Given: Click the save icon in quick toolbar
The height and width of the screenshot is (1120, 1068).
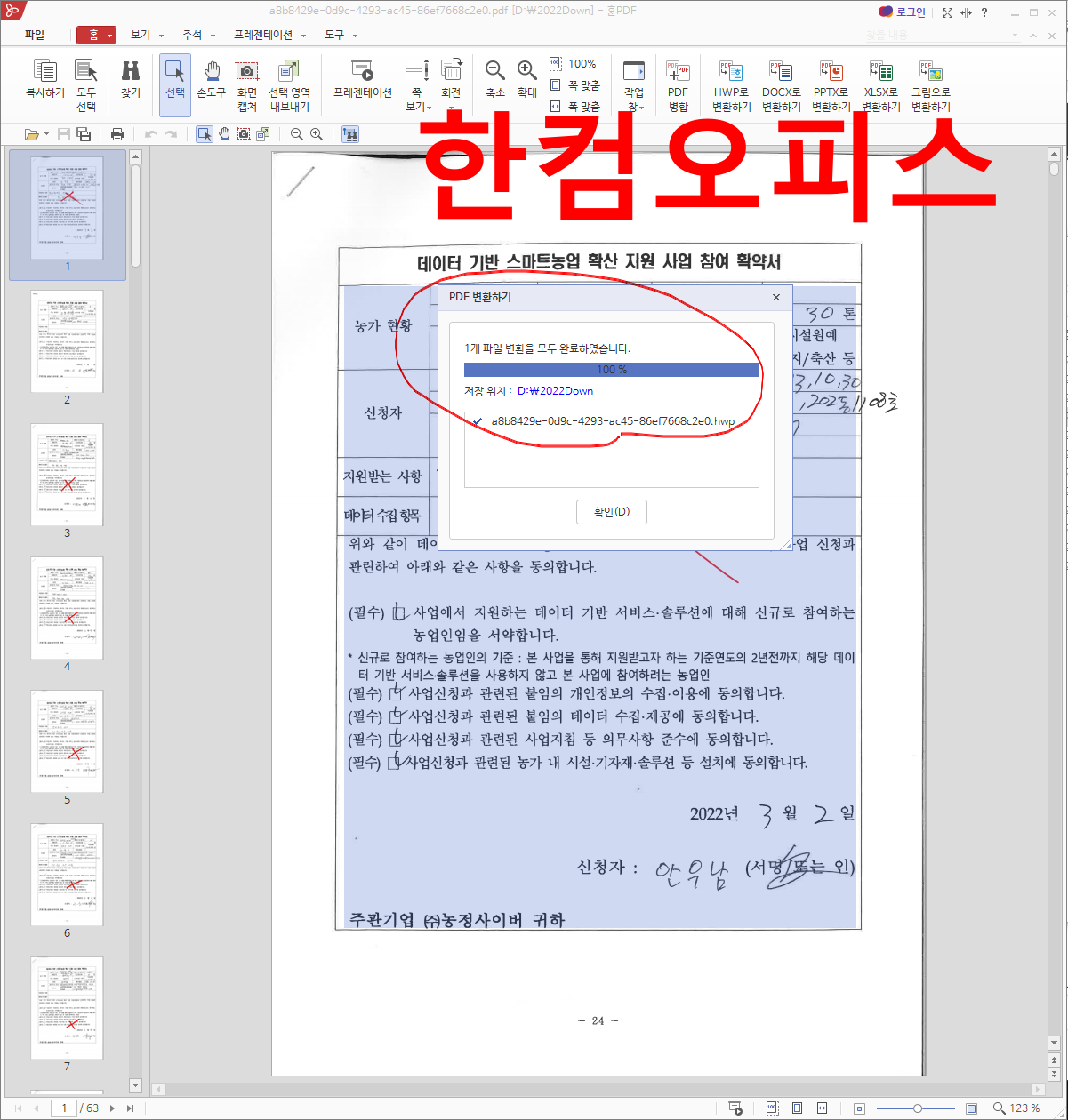Looking at the screenshot, I should coord(64,134).
